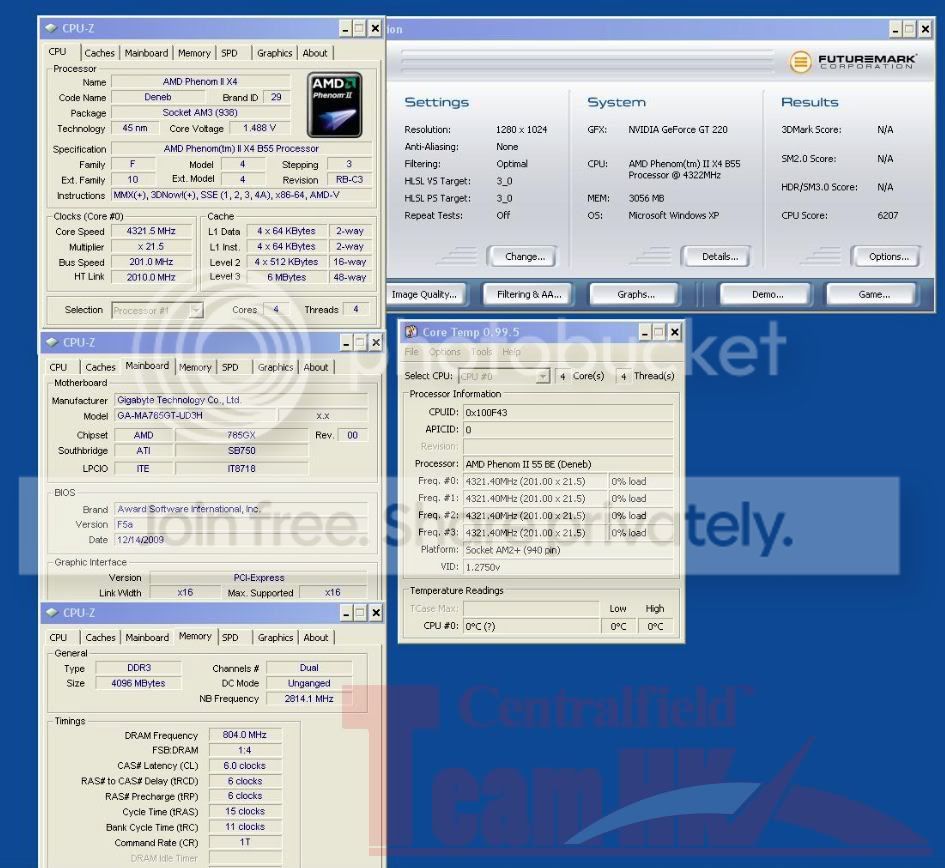Open the Options menu in Core Temp
The height and width of the screenshot is (868, 945).
click(x=444, y=352)
